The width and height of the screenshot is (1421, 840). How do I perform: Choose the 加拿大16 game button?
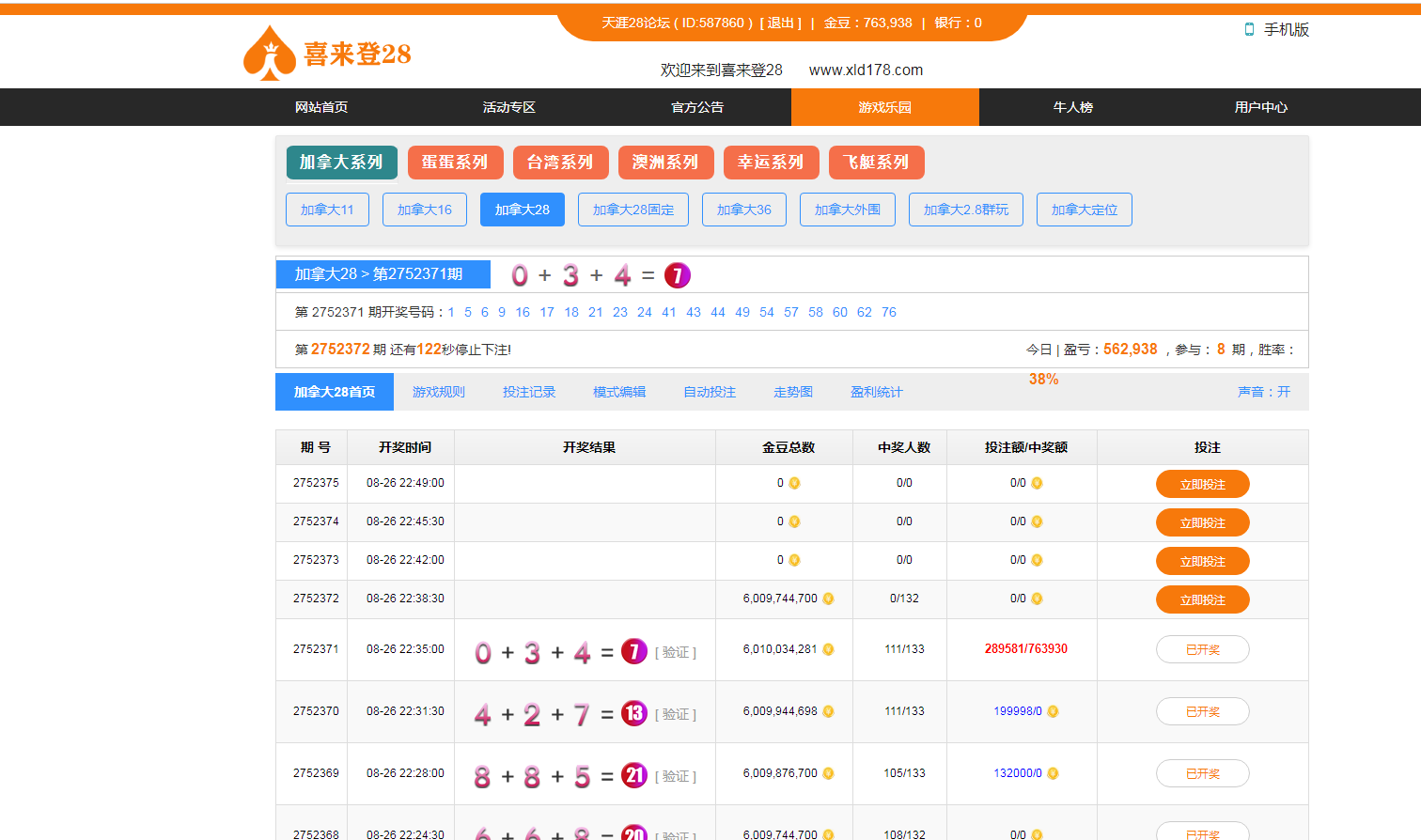pyautogui.click(x=425, y=210)
